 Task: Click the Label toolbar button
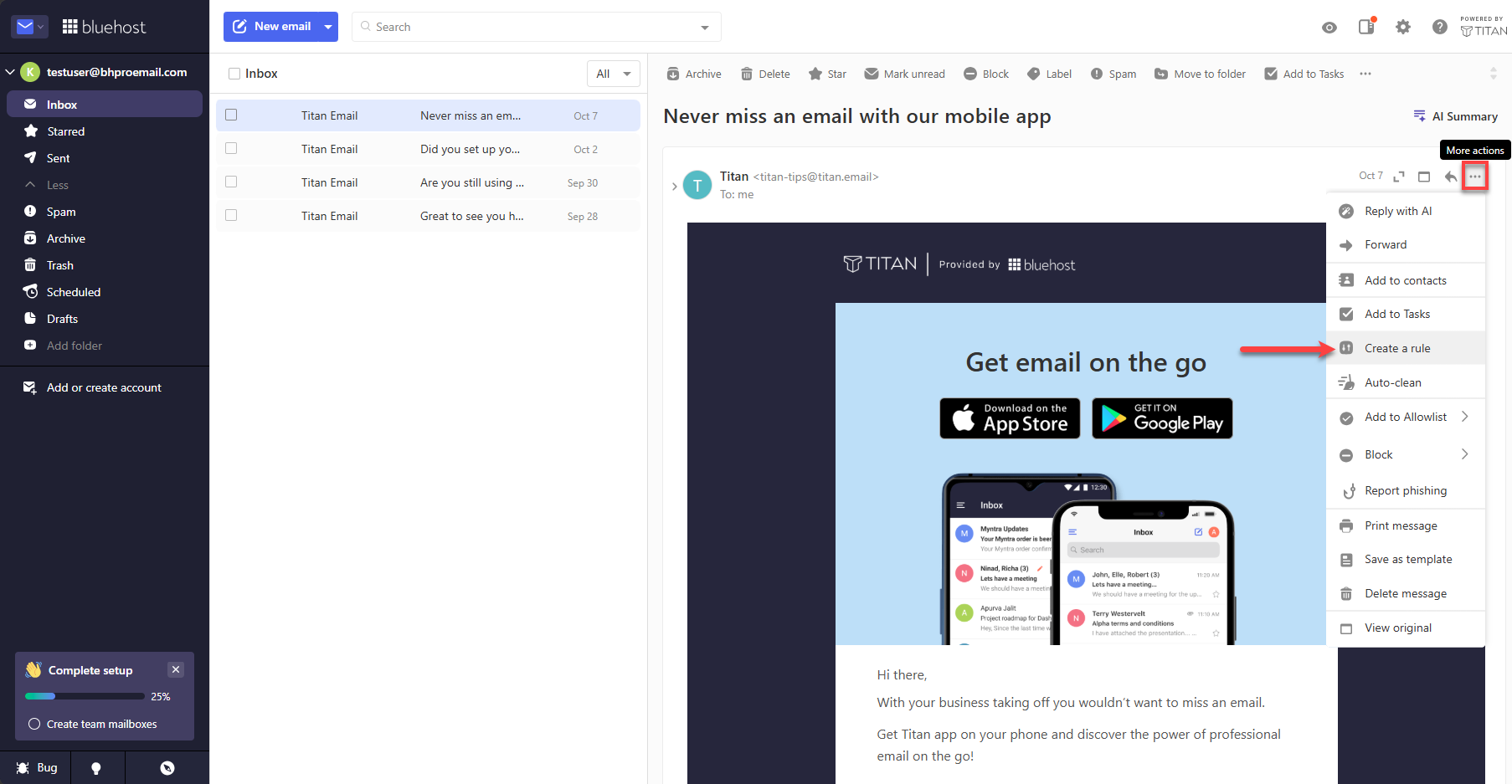[x=1049, y=74]
